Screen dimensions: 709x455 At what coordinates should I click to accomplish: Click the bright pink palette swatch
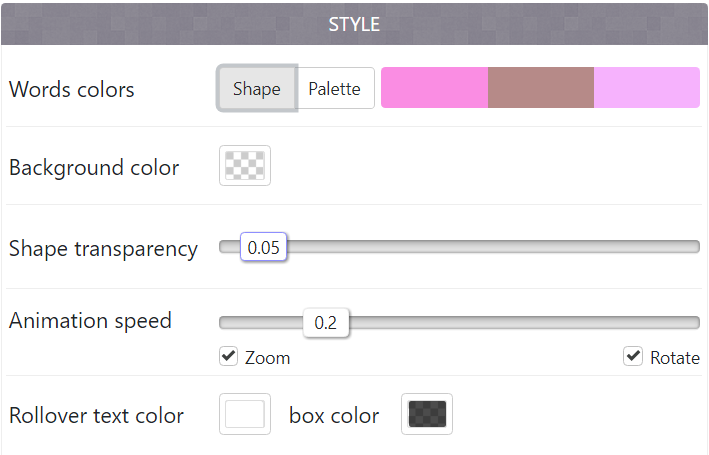pos(435,88)
